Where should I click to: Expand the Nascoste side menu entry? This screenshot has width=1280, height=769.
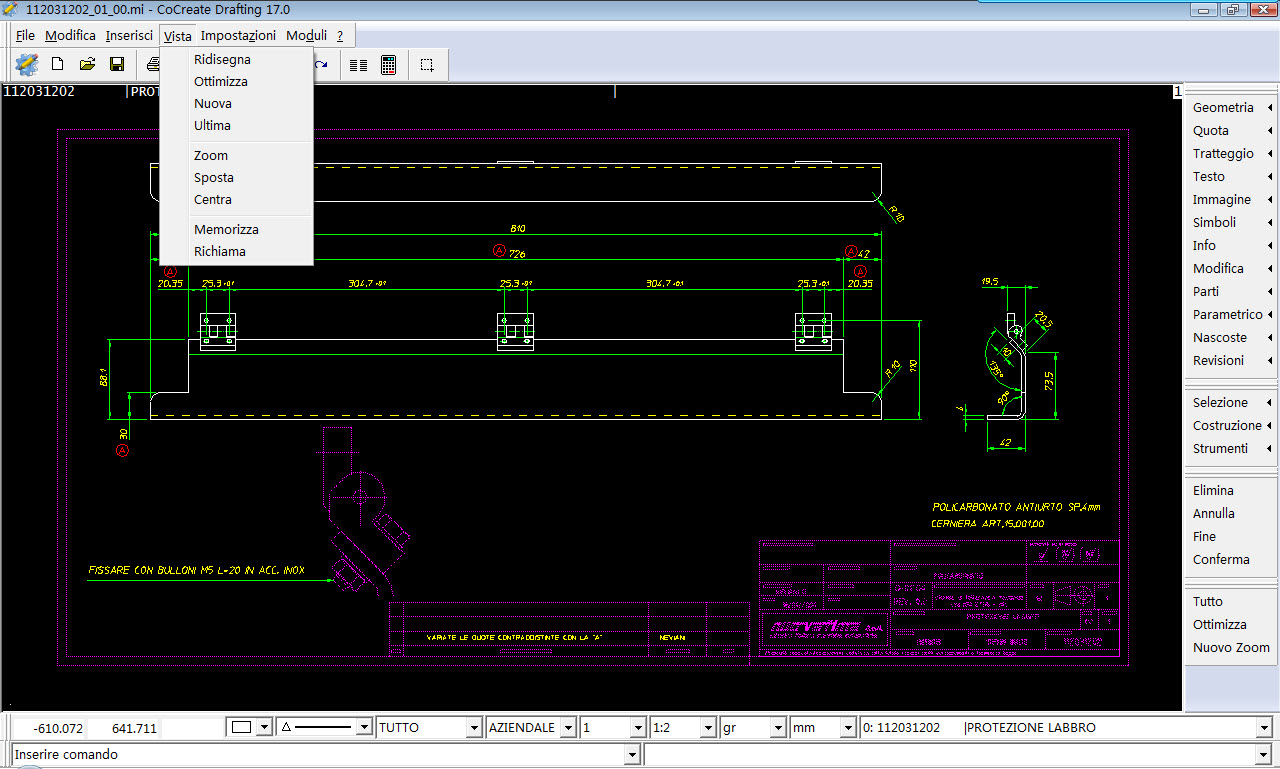click(x=1231, y=337)
